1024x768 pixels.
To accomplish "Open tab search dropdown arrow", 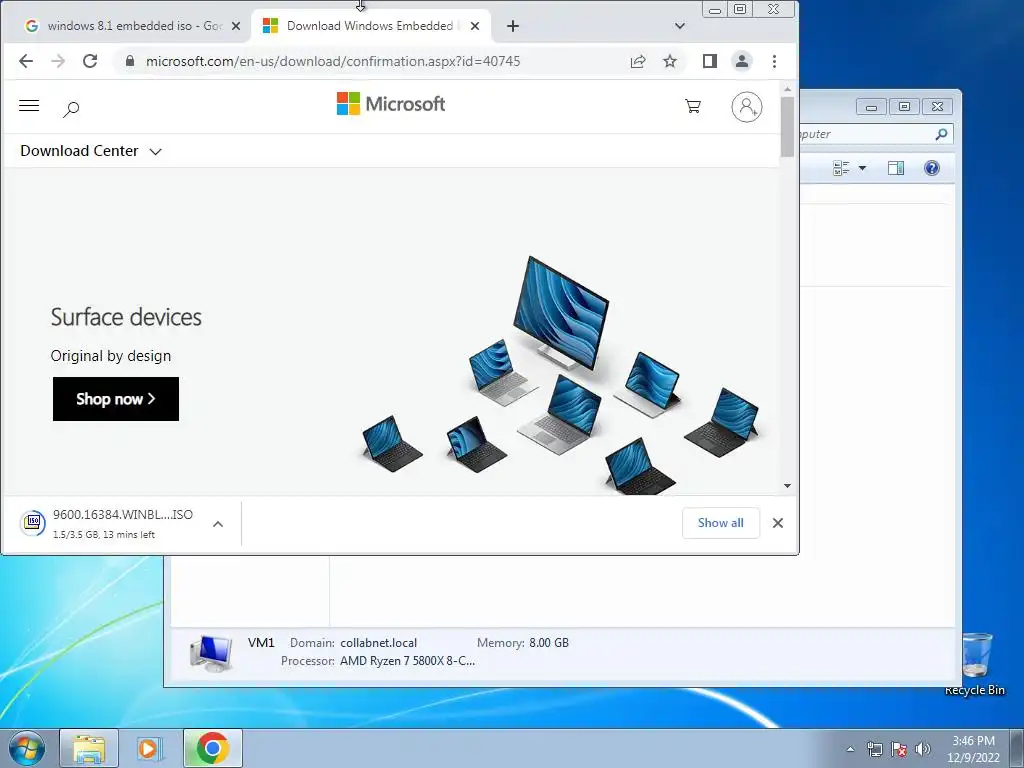I will pos(680,26).
